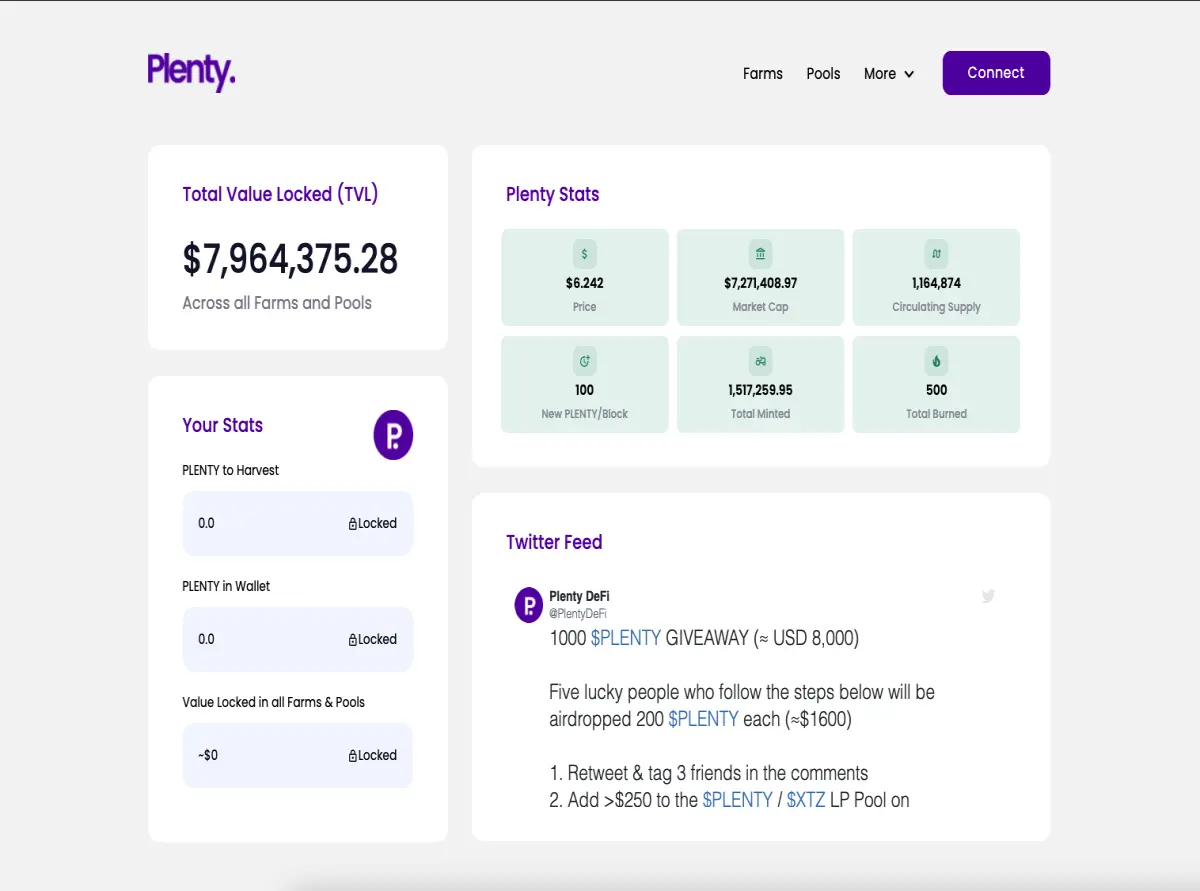1200x891 pixels.
Task: Click the Total Minted icon
Action: 760,361
